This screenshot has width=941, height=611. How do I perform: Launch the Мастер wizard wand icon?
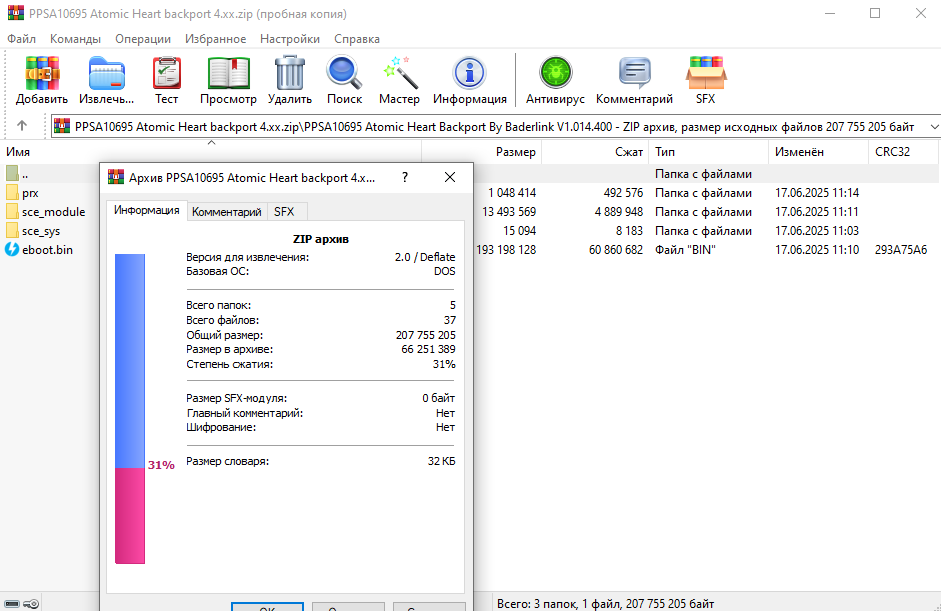[399, 74]
